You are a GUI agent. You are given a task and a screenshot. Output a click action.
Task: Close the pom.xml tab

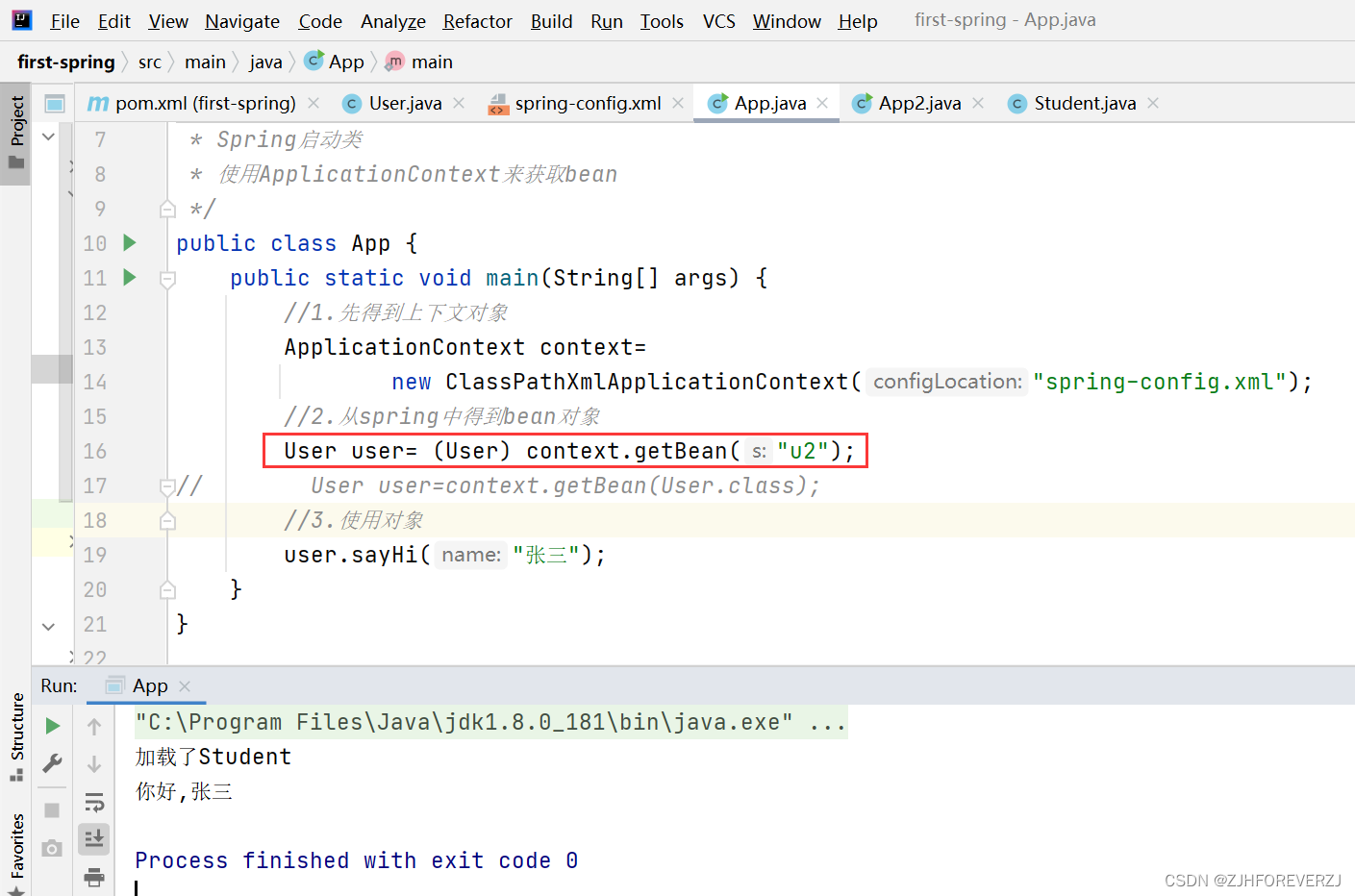click(314, 103)
